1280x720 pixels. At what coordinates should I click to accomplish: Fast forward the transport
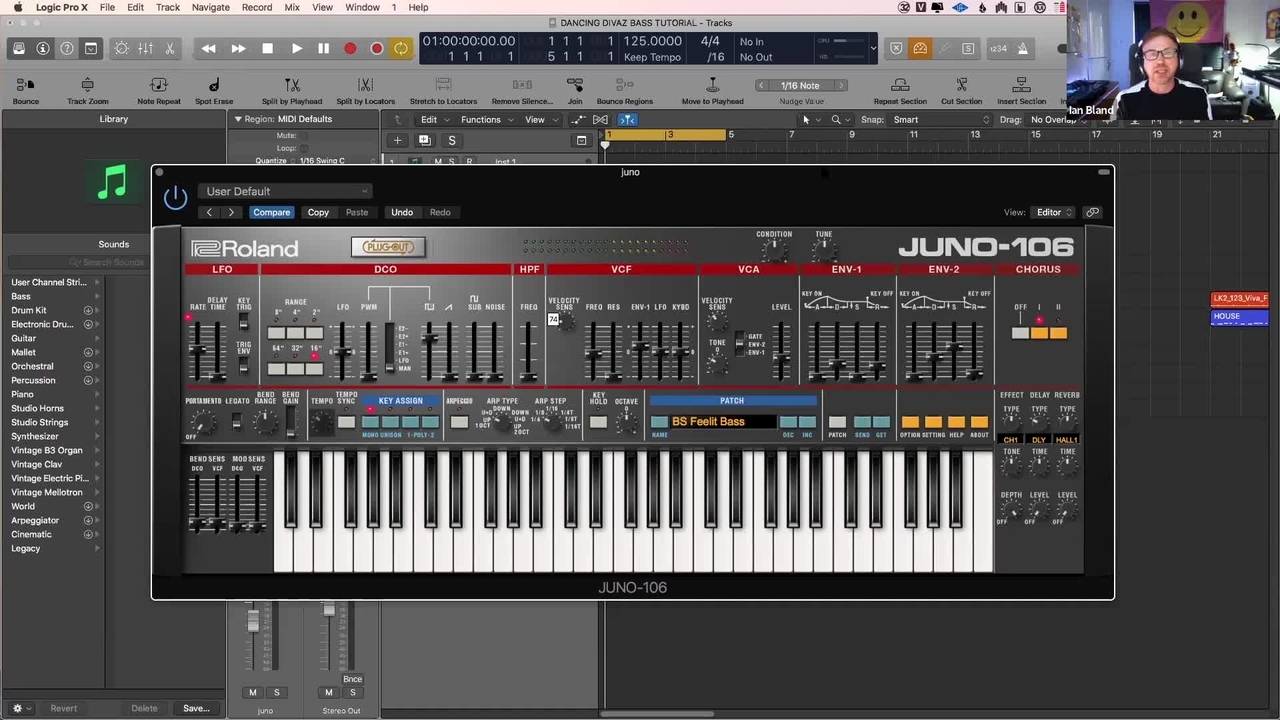click(x=238, y=48)
